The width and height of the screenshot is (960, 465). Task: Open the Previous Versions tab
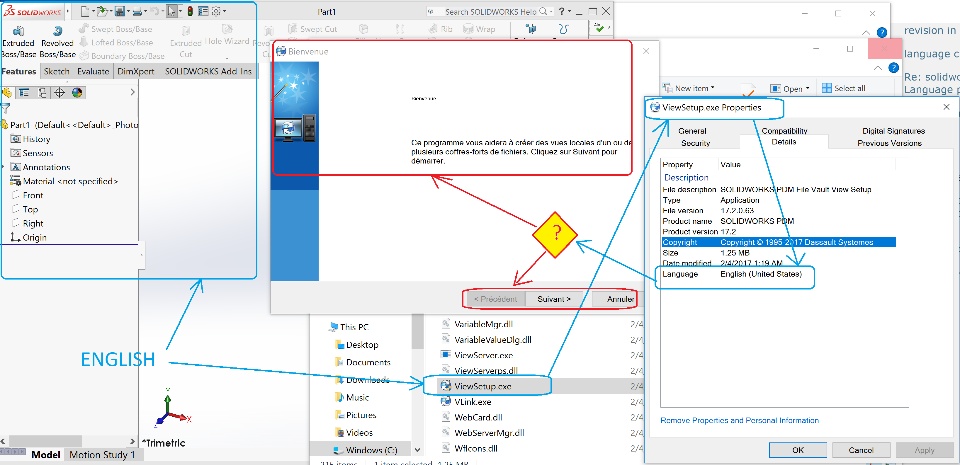point(889,143)
